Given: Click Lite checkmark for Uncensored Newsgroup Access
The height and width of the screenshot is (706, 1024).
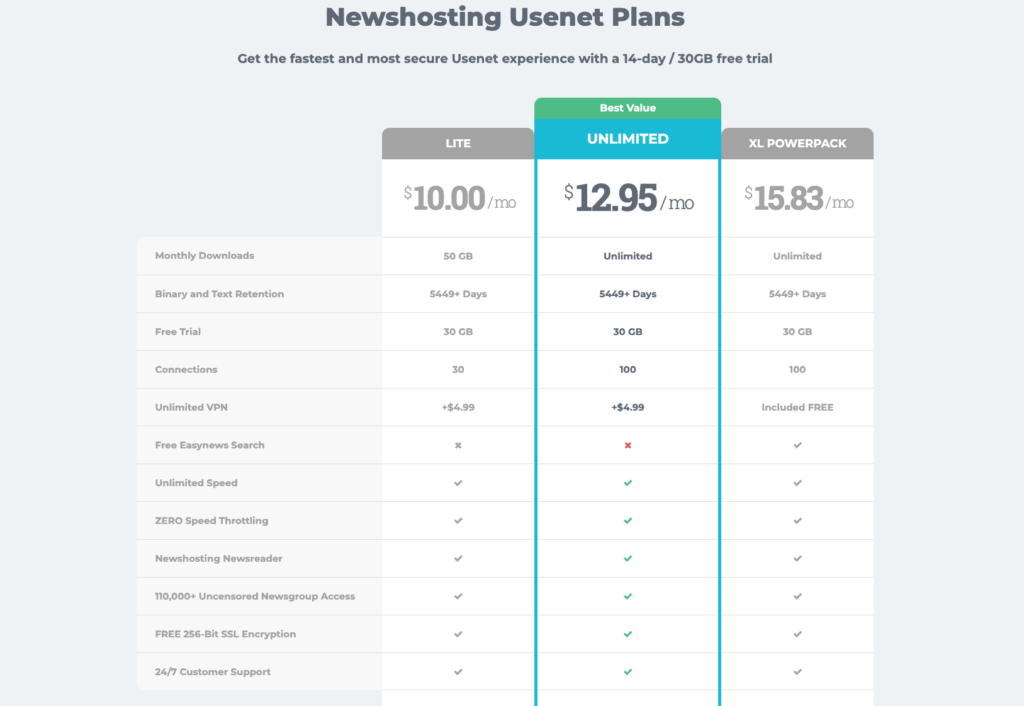Looking at the screenshot, I should [x=458, y=596].
